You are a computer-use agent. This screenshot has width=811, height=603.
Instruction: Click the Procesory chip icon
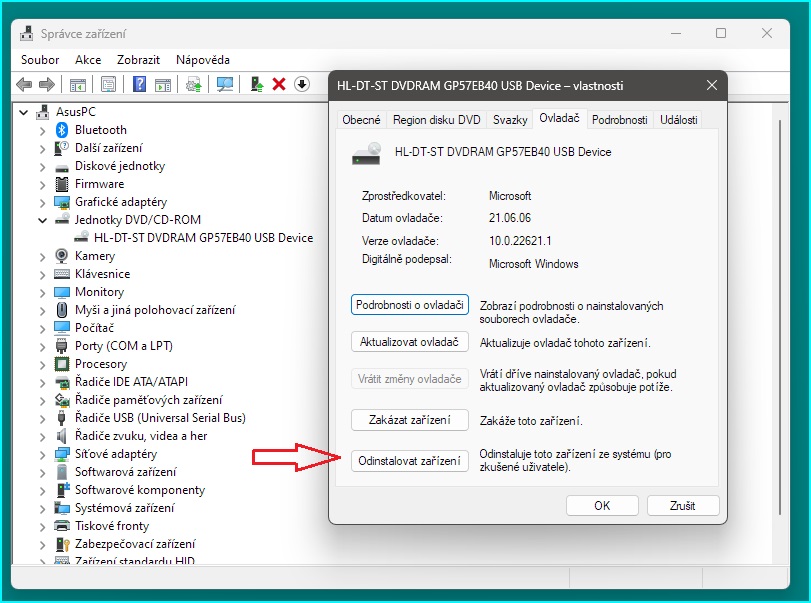point(62,364)
